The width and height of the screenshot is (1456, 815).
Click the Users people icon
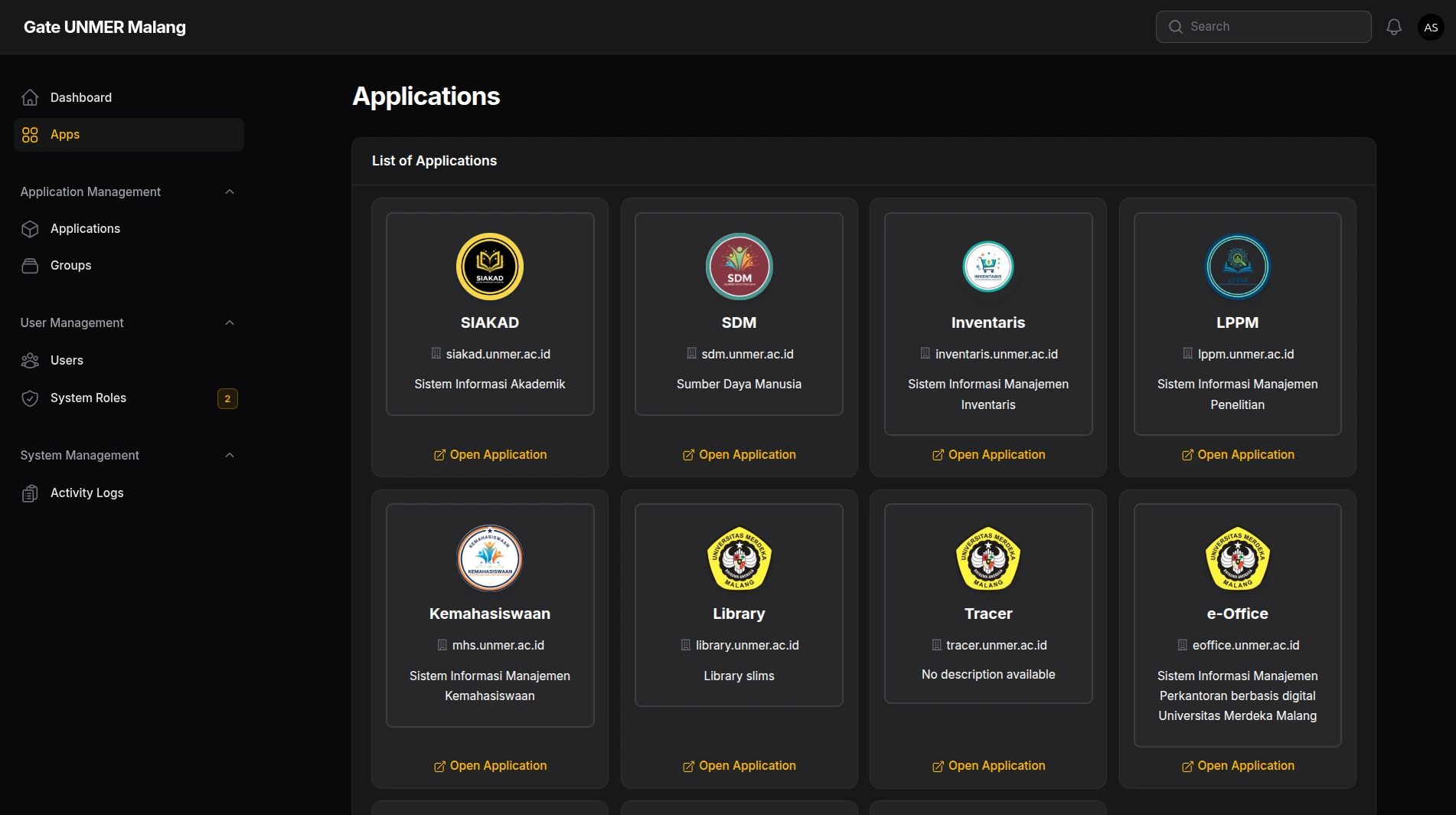[30, 361]
